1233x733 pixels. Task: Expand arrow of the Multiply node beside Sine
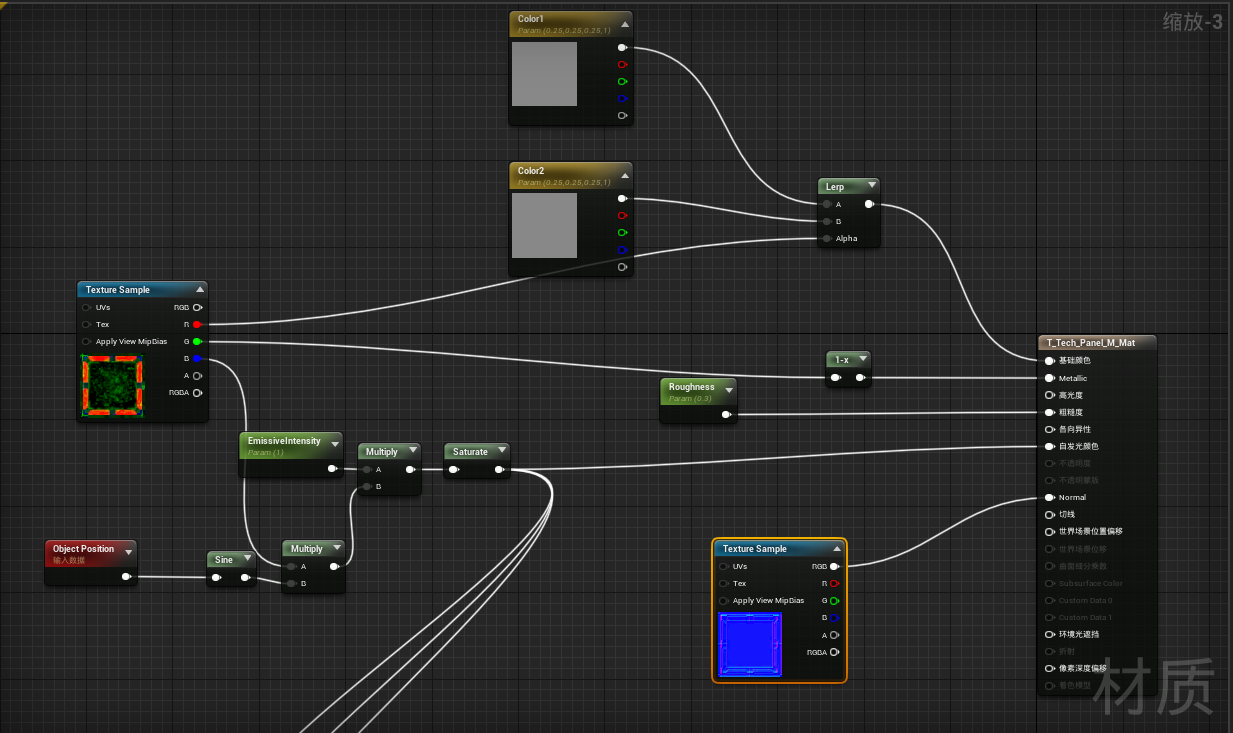click(337, 548)
